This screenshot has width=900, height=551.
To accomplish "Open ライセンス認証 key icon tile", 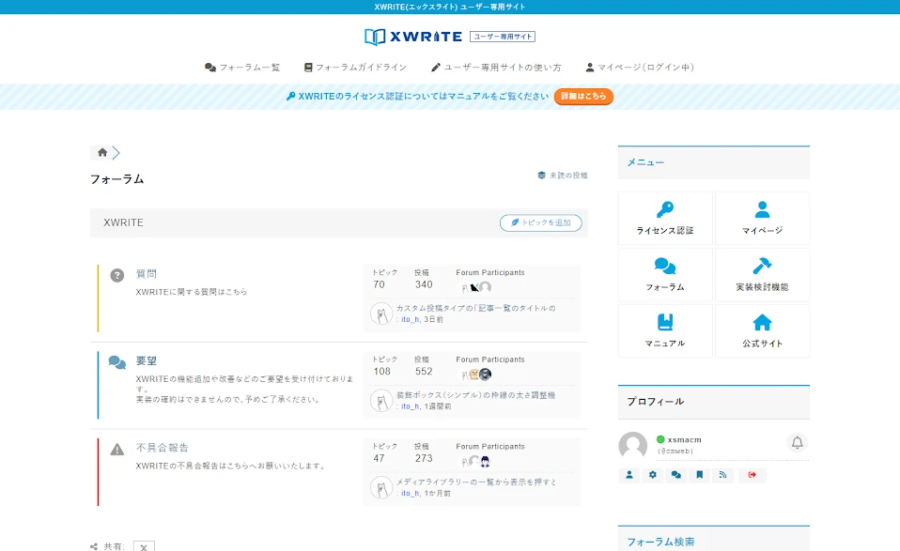I will [x=665, y=218].
